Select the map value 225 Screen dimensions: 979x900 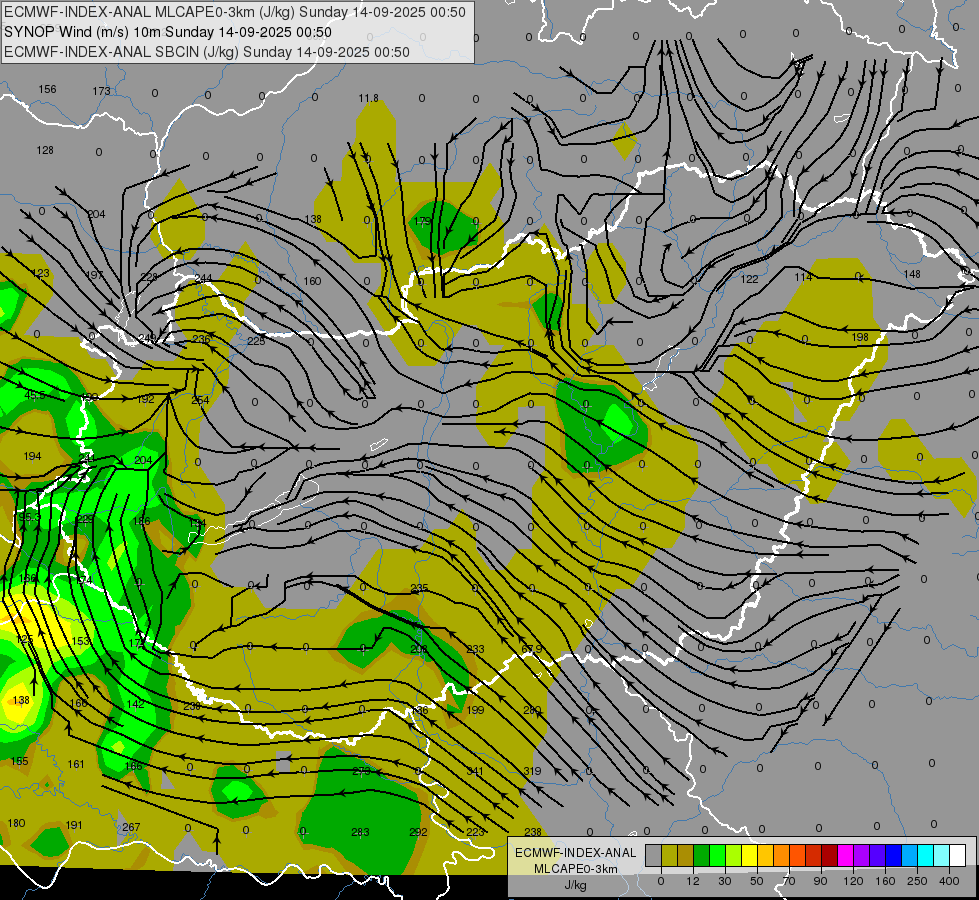[256, 341]
